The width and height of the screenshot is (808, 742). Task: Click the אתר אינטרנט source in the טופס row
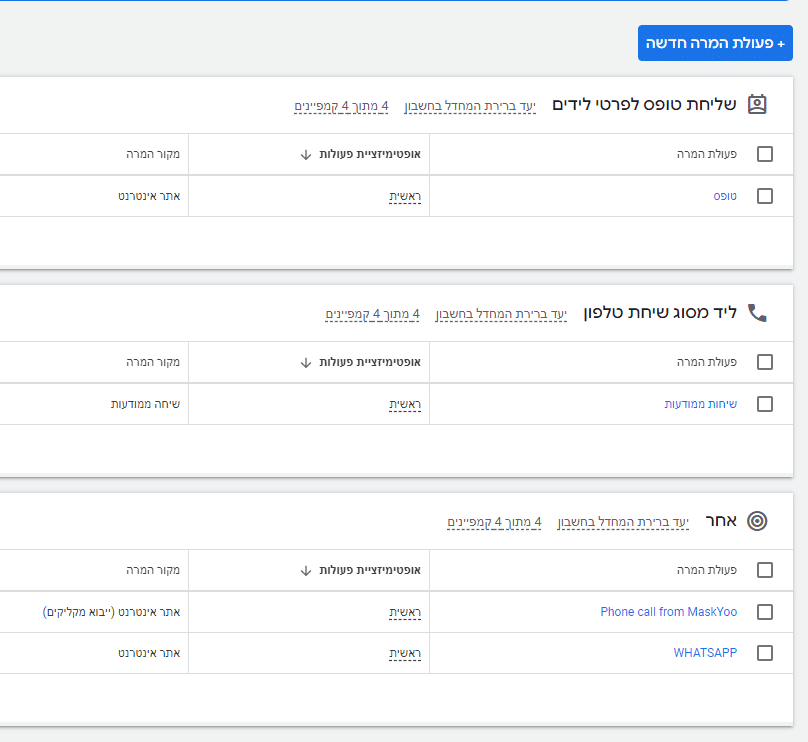tap(149, 196)
